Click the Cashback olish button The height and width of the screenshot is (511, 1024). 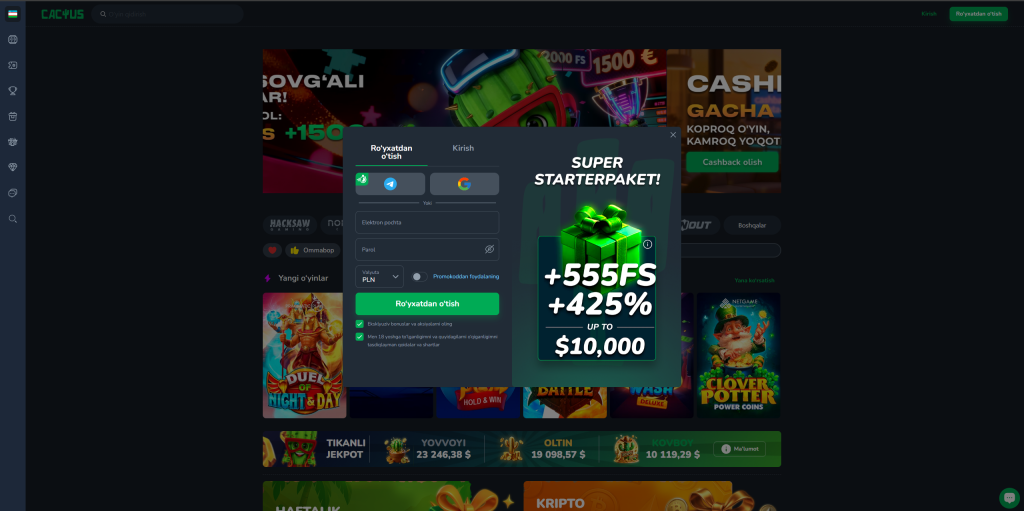(732, 162)
